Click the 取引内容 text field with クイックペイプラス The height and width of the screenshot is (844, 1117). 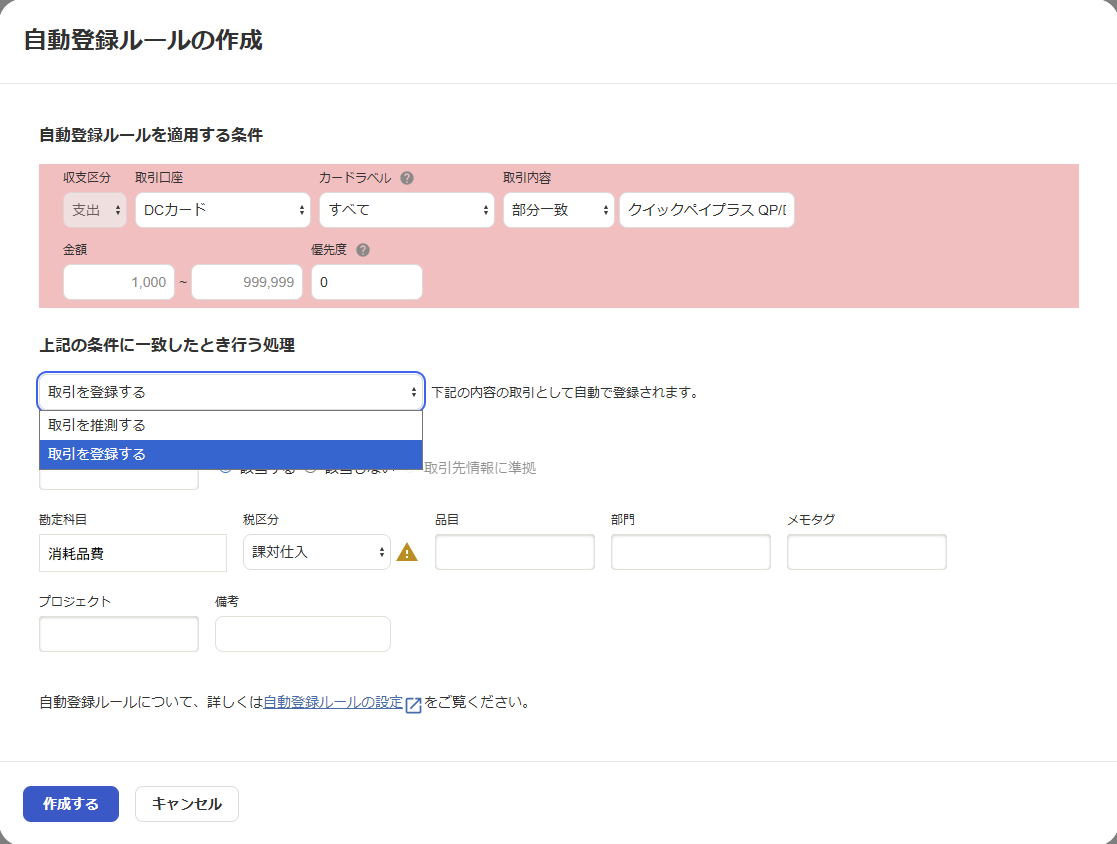point(706,210)
